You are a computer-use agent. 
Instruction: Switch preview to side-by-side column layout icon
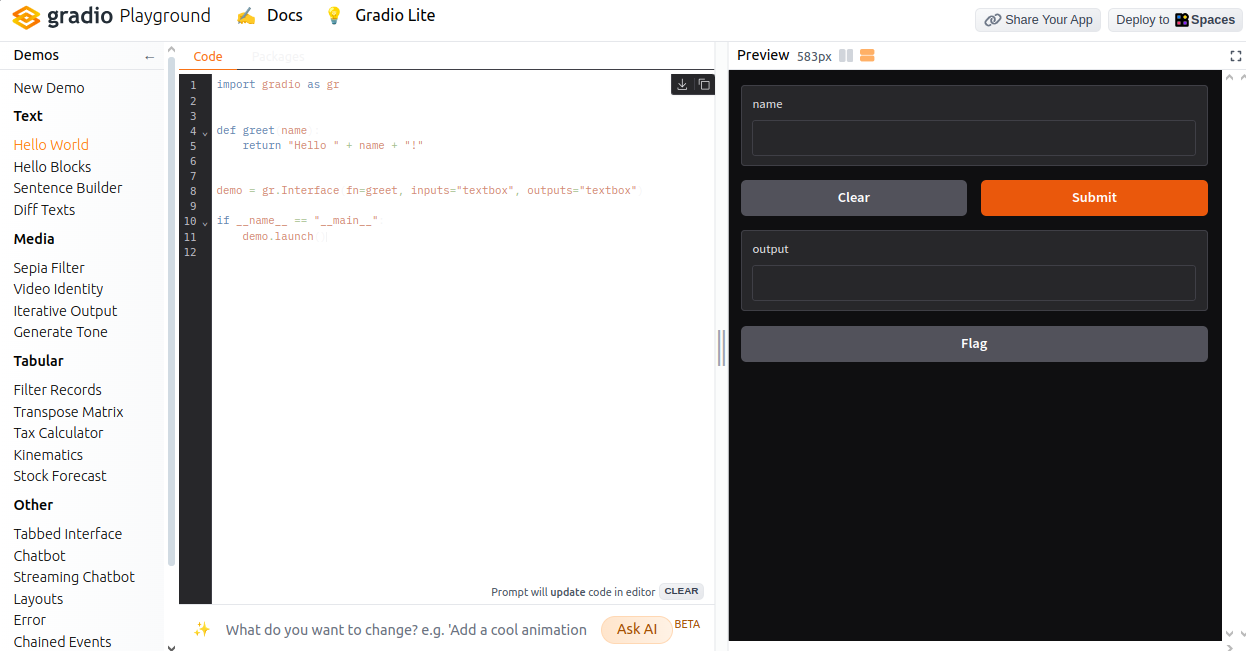[x=846, y=56]
